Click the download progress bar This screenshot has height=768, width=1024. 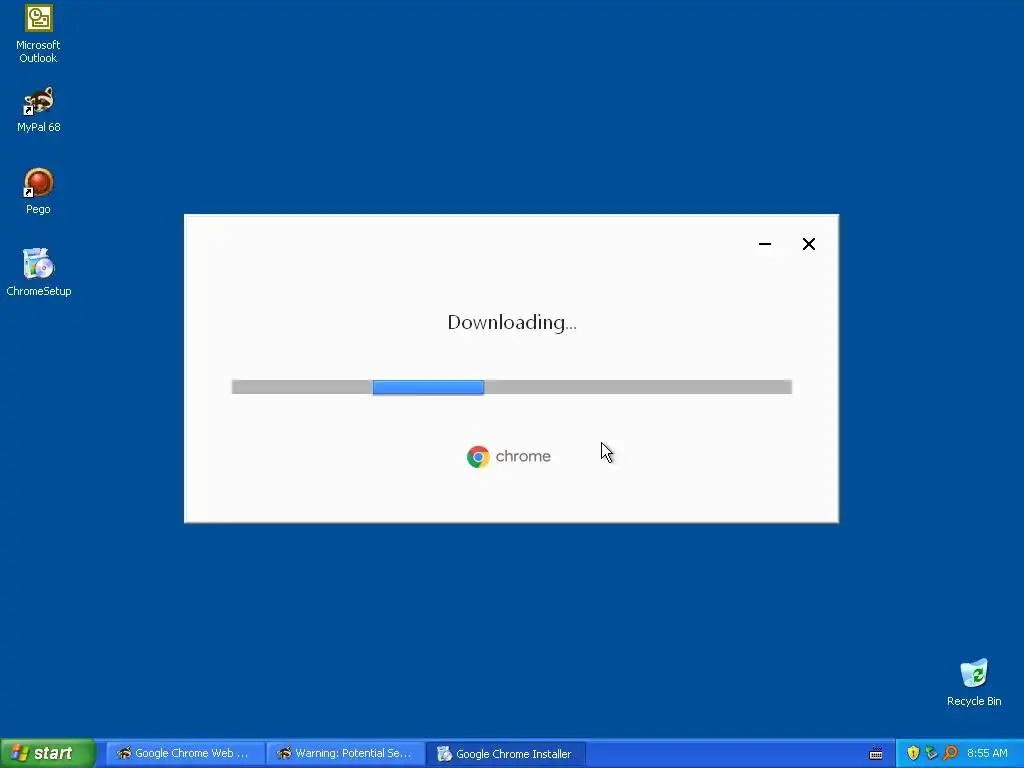pyautogui.click(x=512, y=387)
